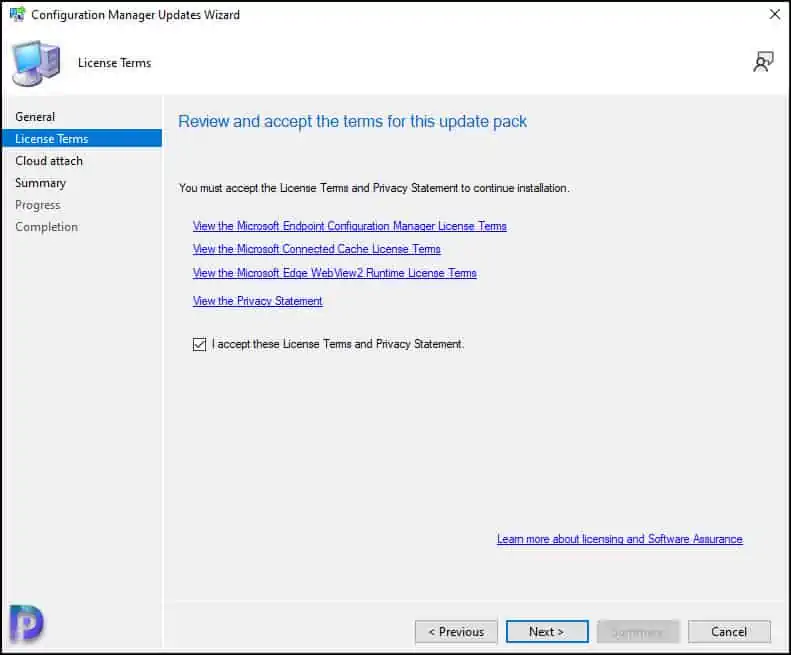791x655 pixels.
Task: Uncheck I accept these License Terms checkbox
Action: [199, 344]
